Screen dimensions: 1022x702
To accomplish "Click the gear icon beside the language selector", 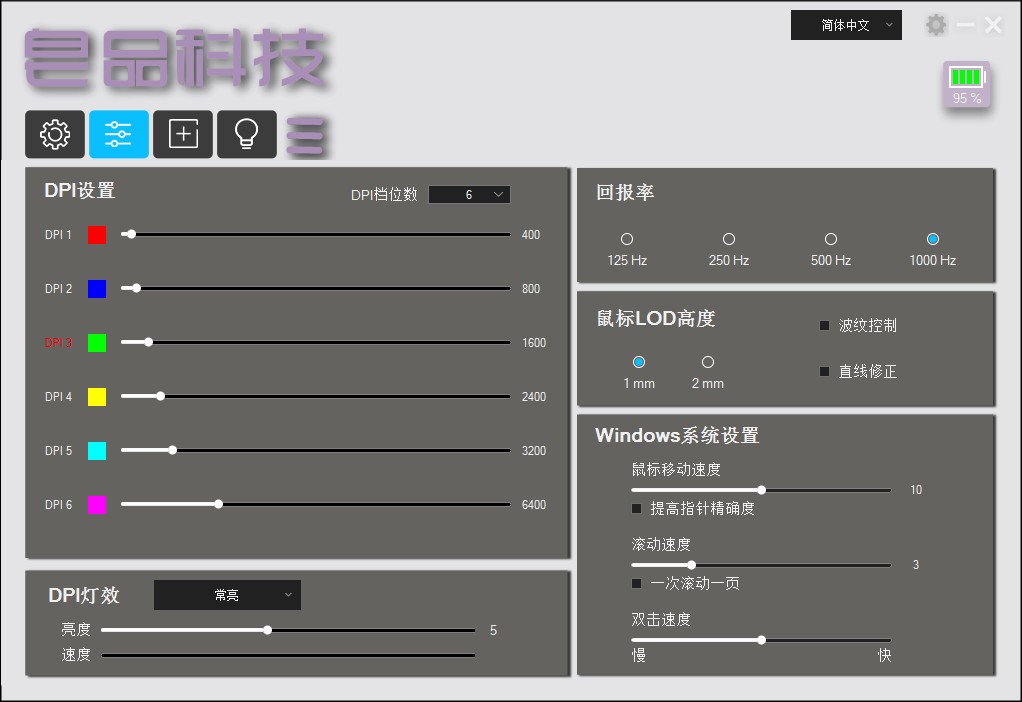I will 936,24.
